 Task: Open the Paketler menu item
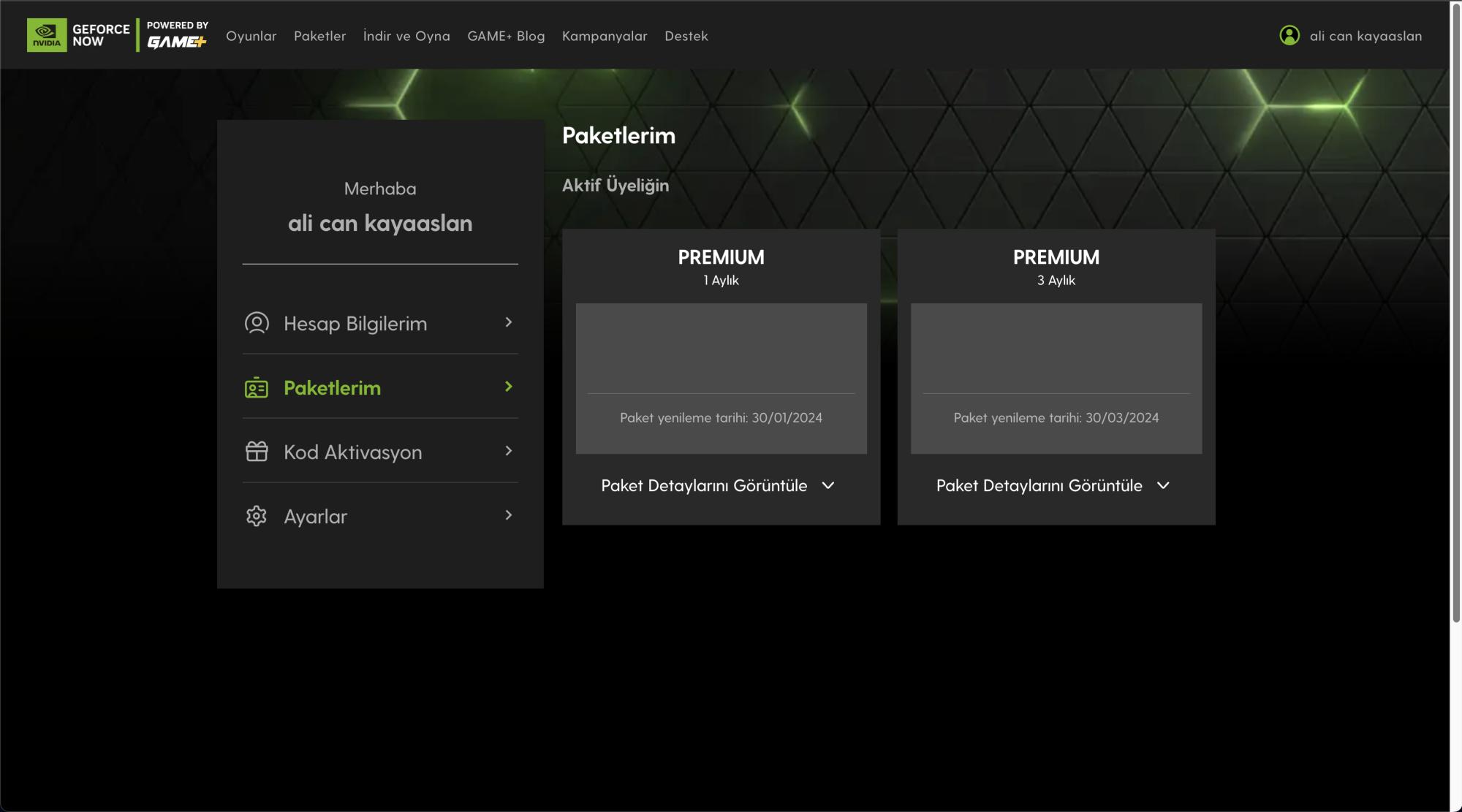(x=319, y=36)
